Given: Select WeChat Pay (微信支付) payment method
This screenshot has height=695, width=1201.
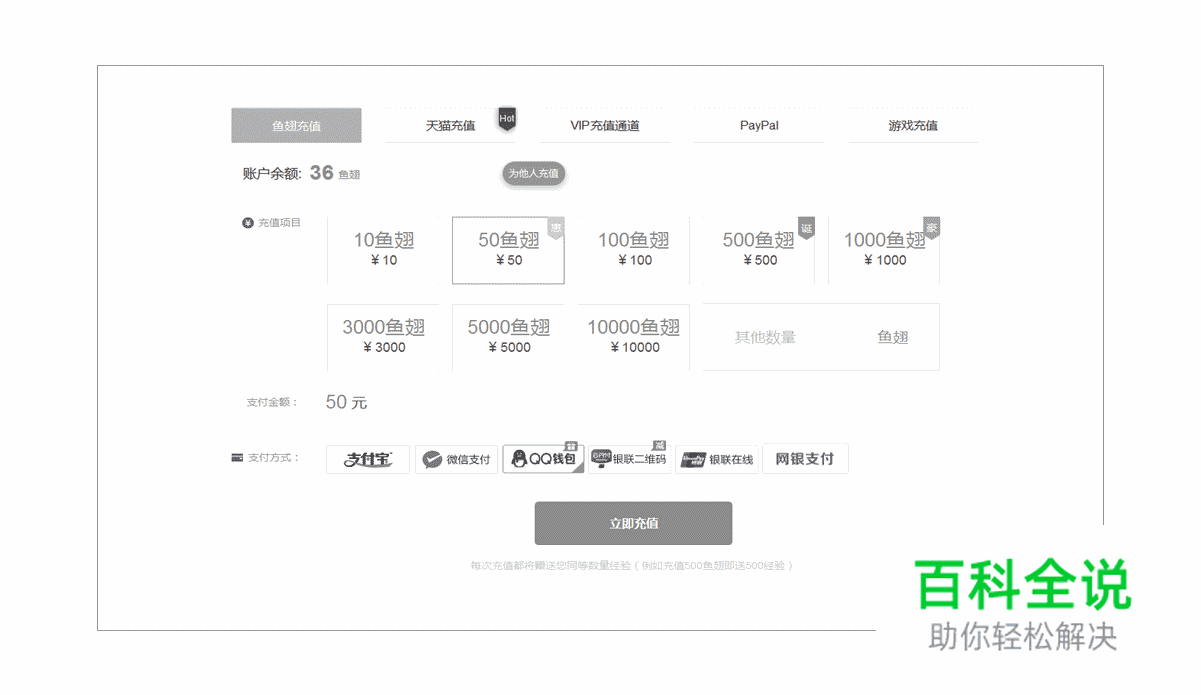Looking at the screenshot, I should click(x=456, y=459).
